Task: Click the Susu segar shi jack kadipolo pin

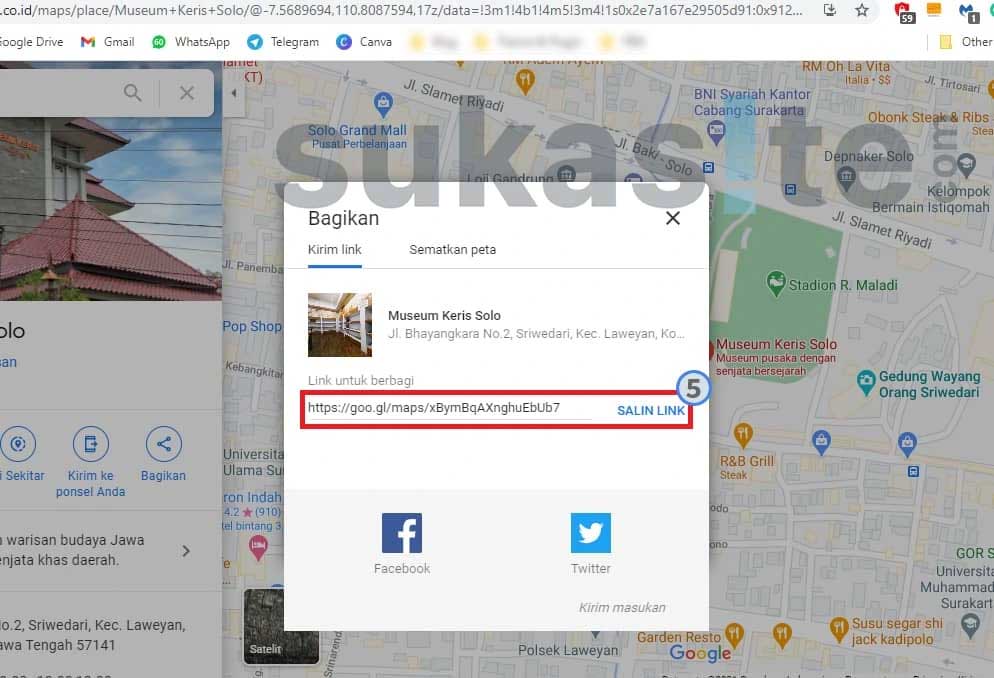Action: coord(839,630)
